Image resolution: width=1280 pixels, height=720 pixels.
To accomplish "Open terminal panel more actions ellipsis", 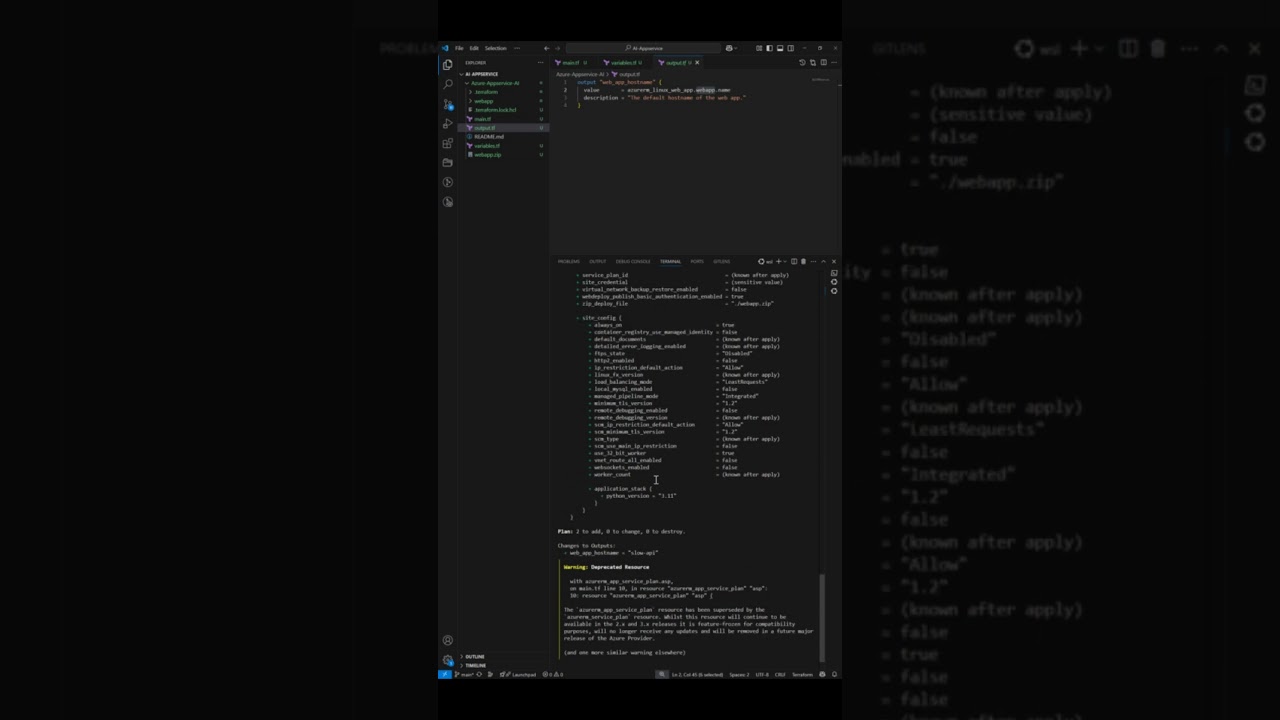I will (x=813, y=261).
